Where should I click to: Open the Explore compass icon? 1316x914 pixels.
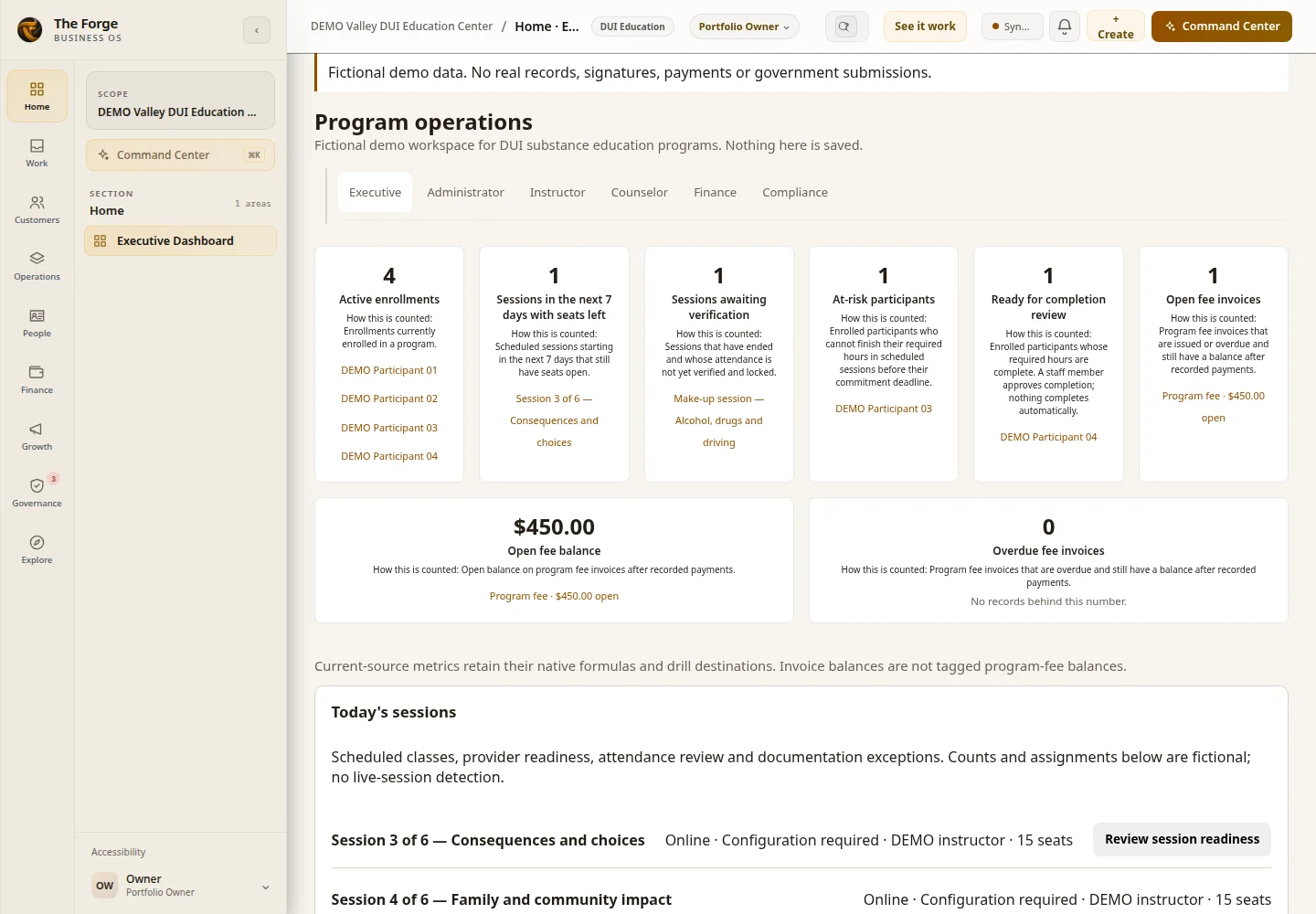[37, 549]
